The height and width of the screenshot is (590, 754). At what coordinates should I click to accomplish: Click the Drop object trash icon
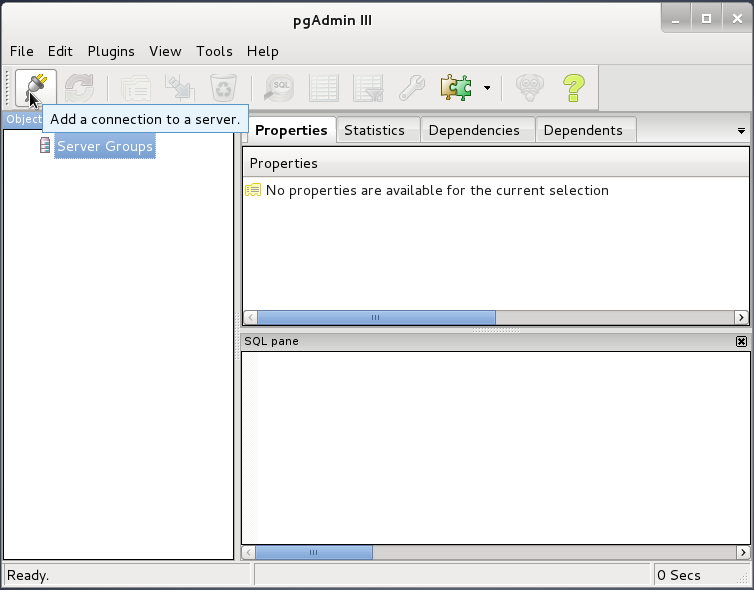tap(224, 88)
